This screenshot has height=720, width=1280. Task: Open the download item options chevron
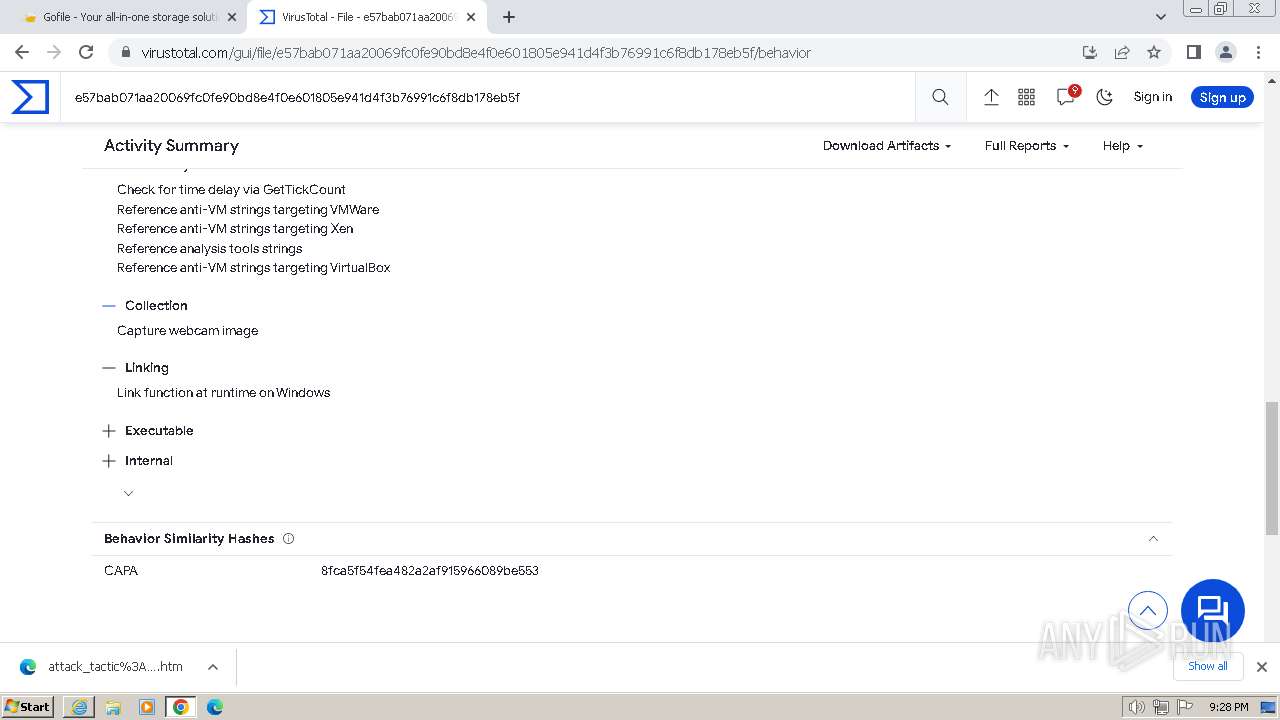pyautogui.click(x=212, y=667)
